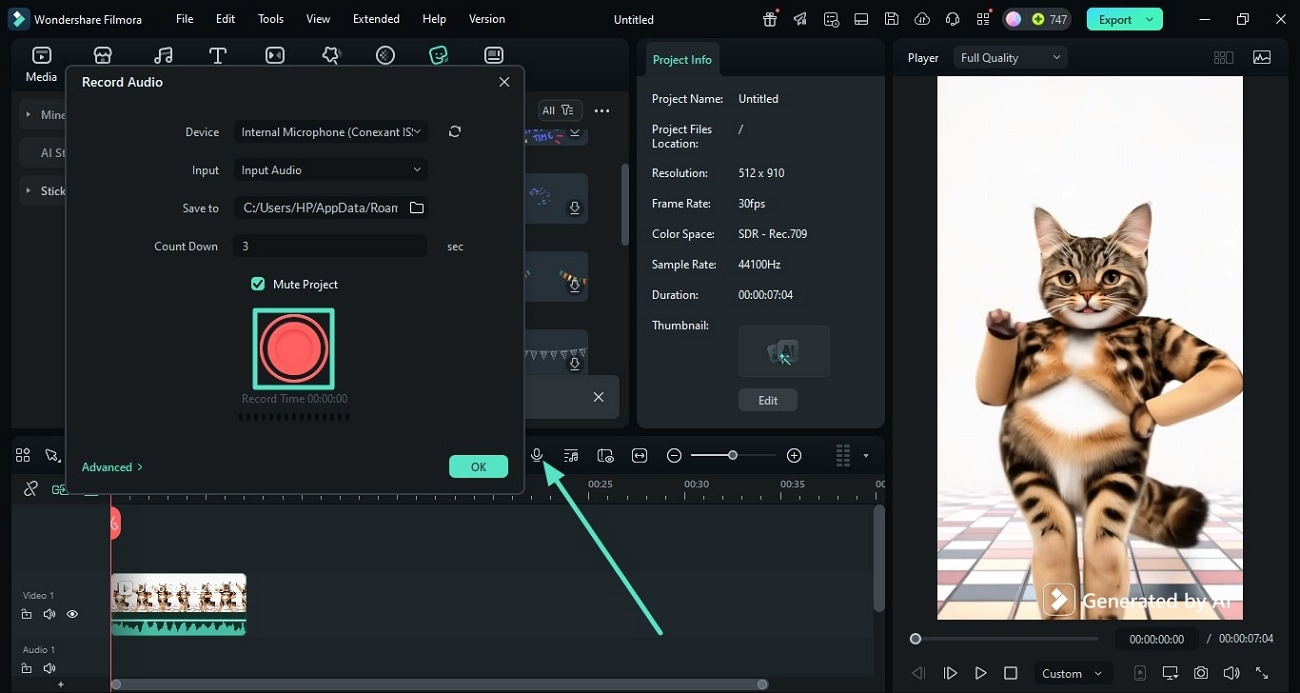Click the player volume speaker icon
Screen dimensions: 1300x693
pyautogui.click(x=1231, y=673)
